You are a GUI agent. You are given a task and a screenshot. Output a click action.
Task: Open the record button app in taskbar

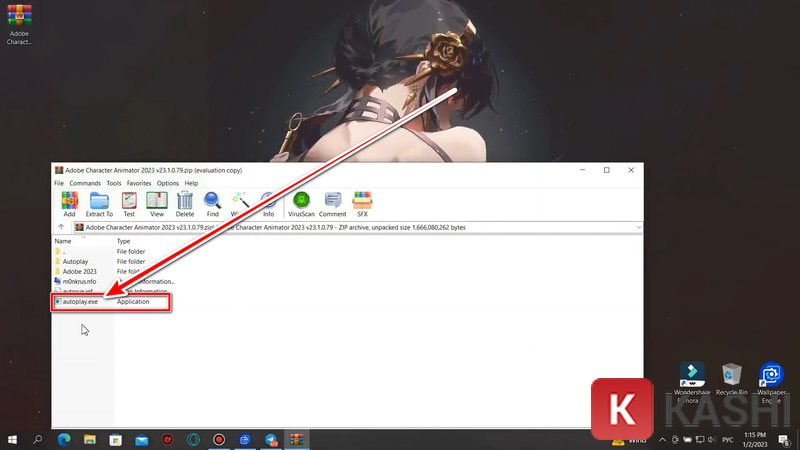click(x=219, y=439)
